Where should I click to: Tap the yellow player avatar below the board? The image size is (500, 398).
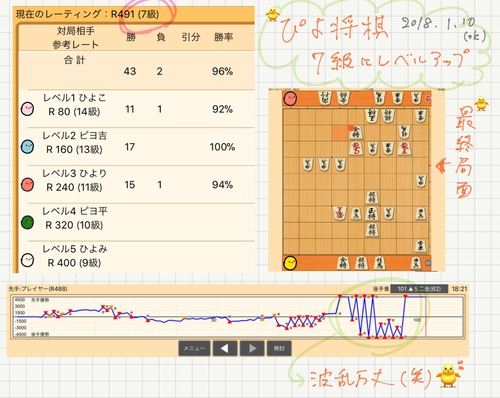click(x=290, y=263)
